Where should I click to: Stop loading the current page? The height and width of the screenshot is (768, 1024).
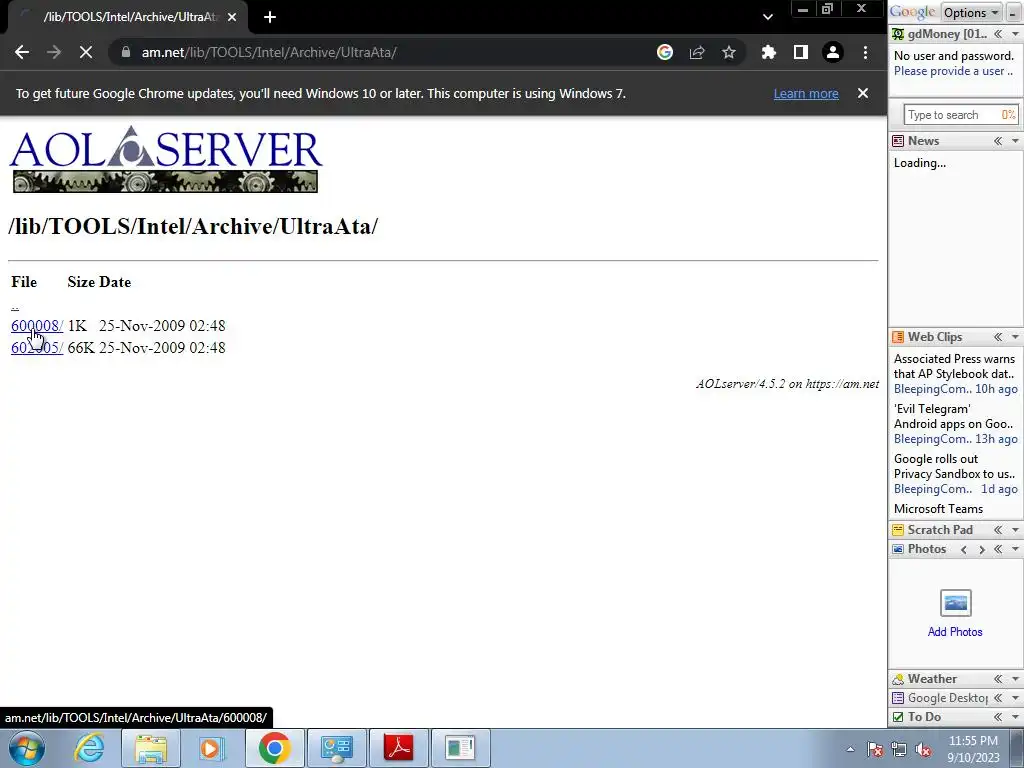click(86, 52)
